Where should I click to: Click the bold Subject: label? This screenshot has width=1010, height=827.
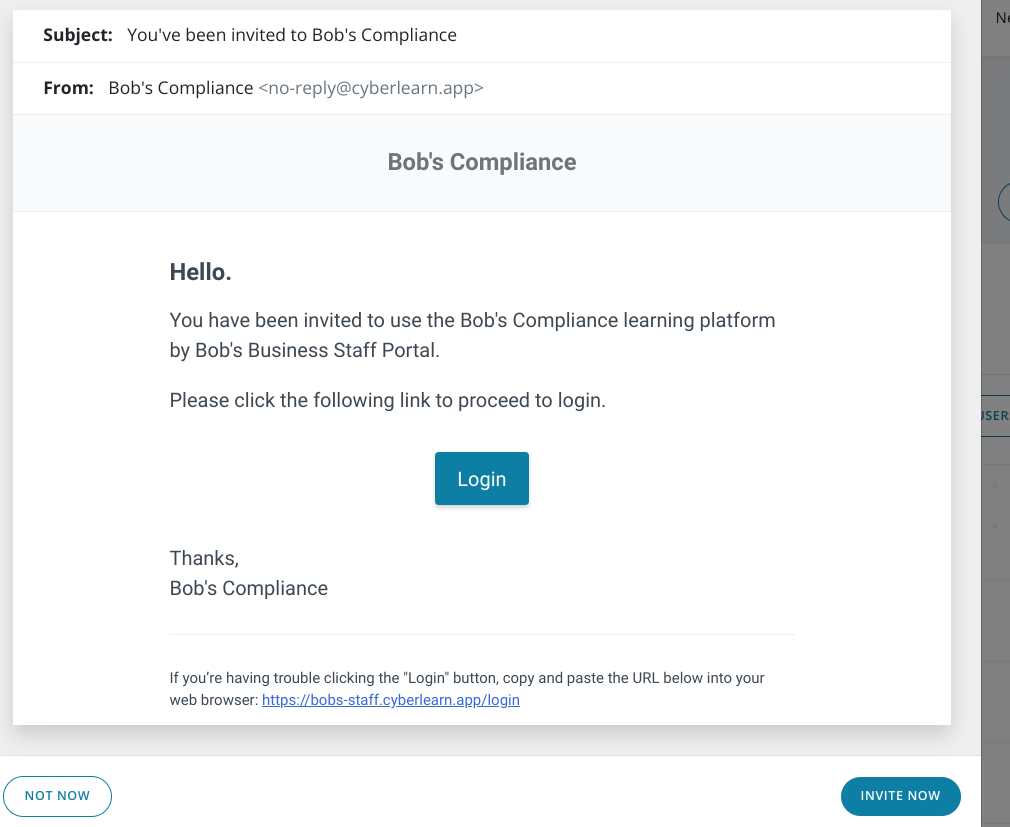[78, 35]
